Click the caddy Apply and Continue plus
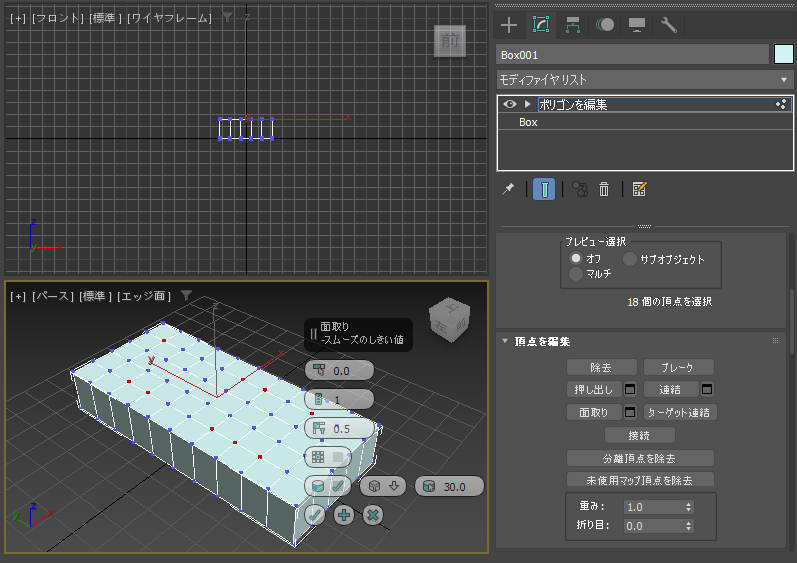797x563 pixels. click(x=344, y=515)
